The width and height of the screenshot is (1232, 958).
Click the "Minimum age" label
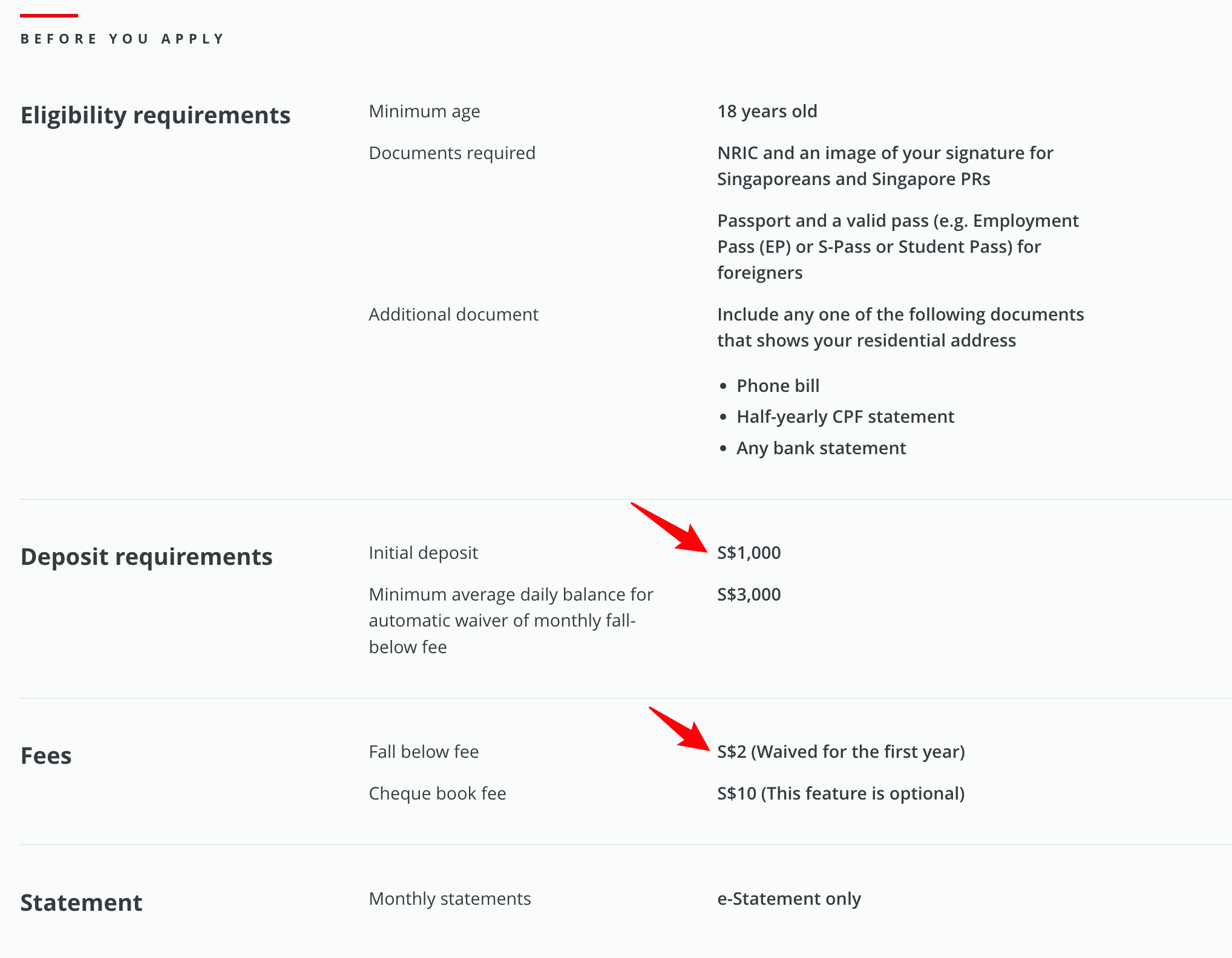coord(424,111)
